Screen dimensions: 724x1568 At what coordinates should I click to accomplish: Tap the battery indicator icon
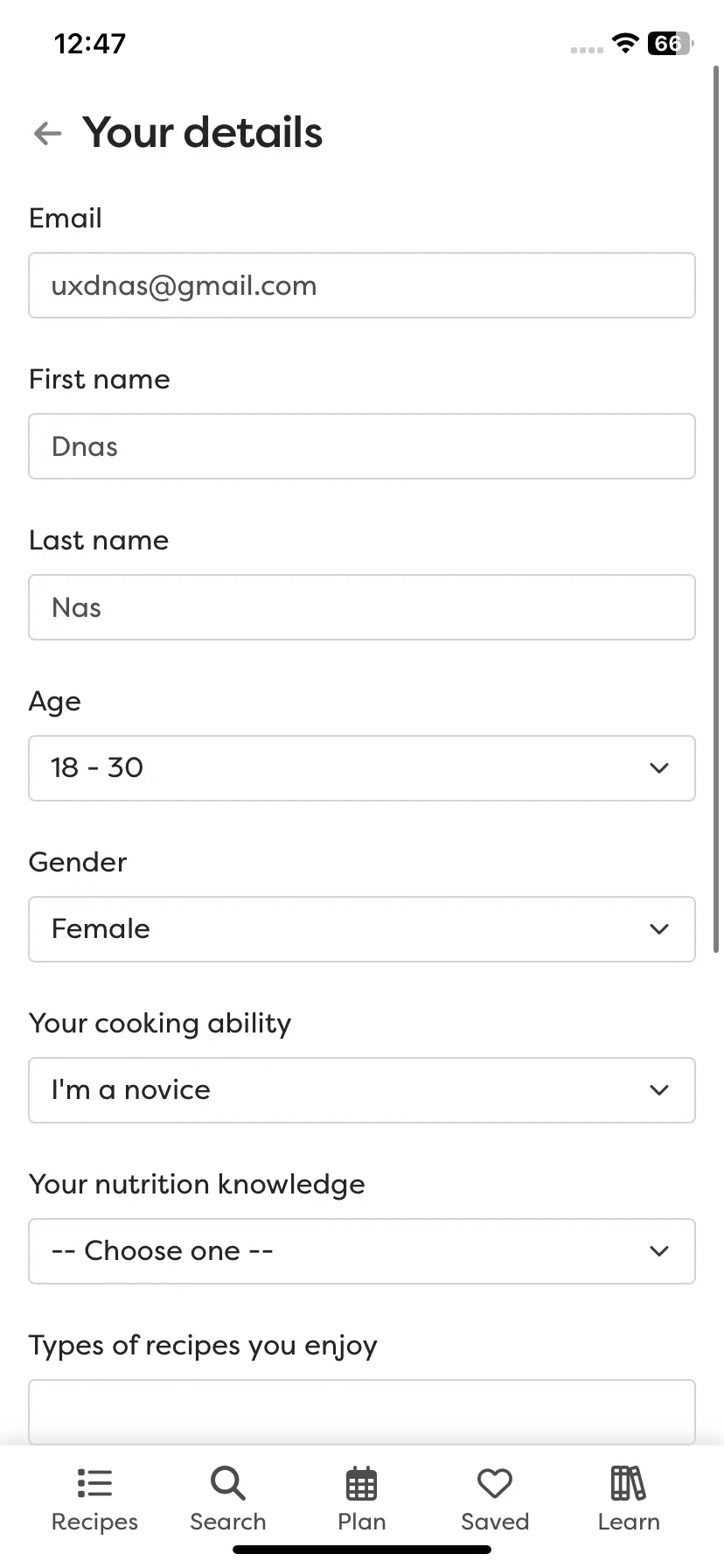[x=670, y=43]
